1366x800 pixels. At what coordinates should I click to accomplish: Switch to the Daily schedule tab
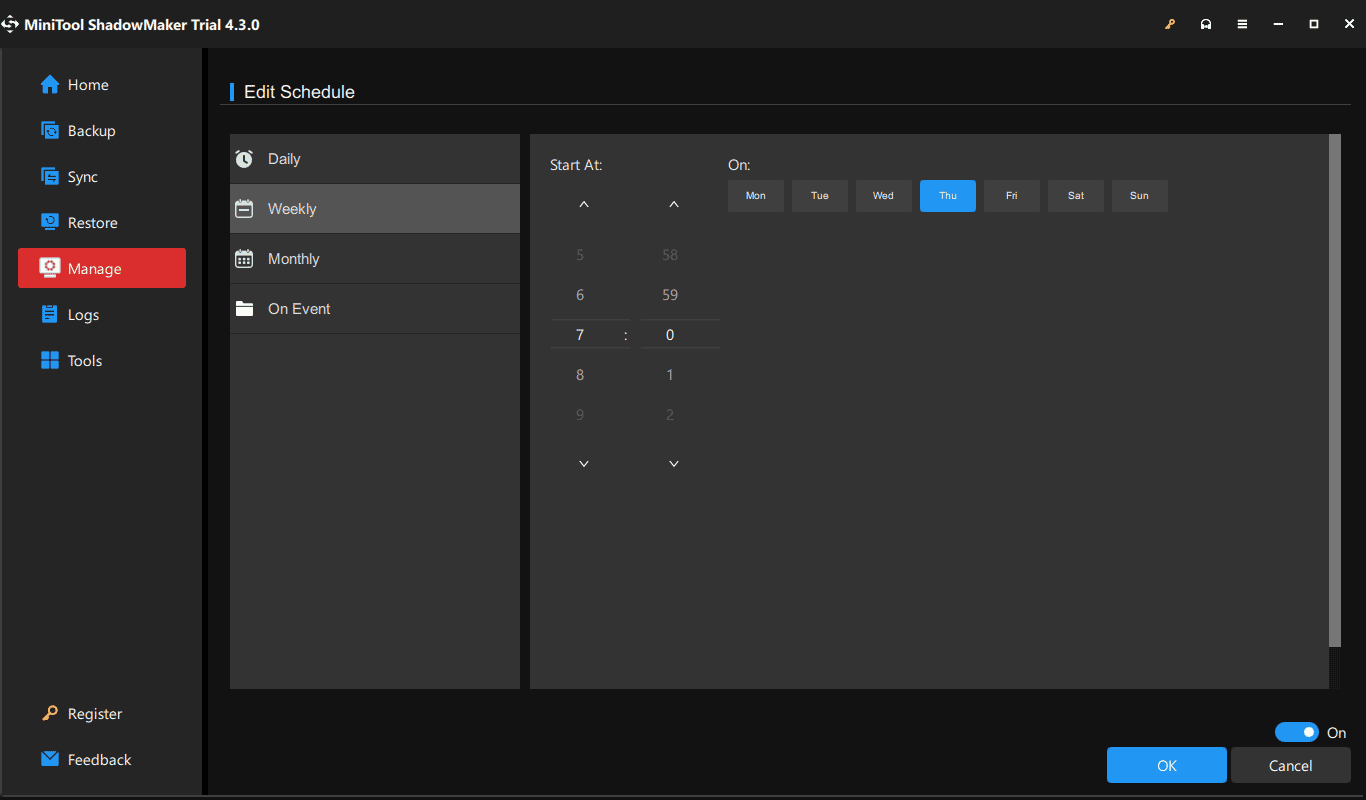coord(375,159)
